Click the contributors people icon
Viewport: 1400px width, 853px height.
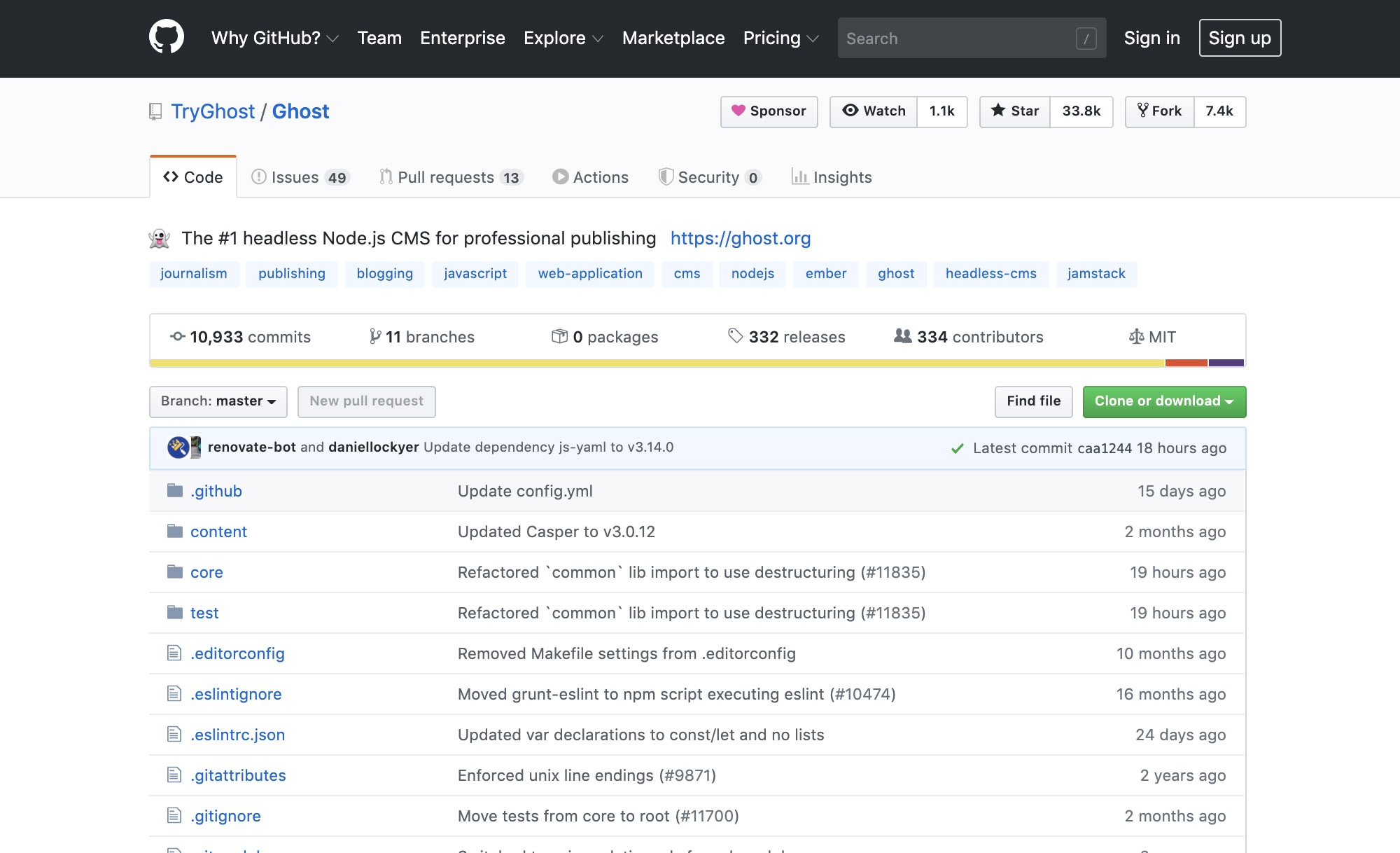tap(903, 336)
